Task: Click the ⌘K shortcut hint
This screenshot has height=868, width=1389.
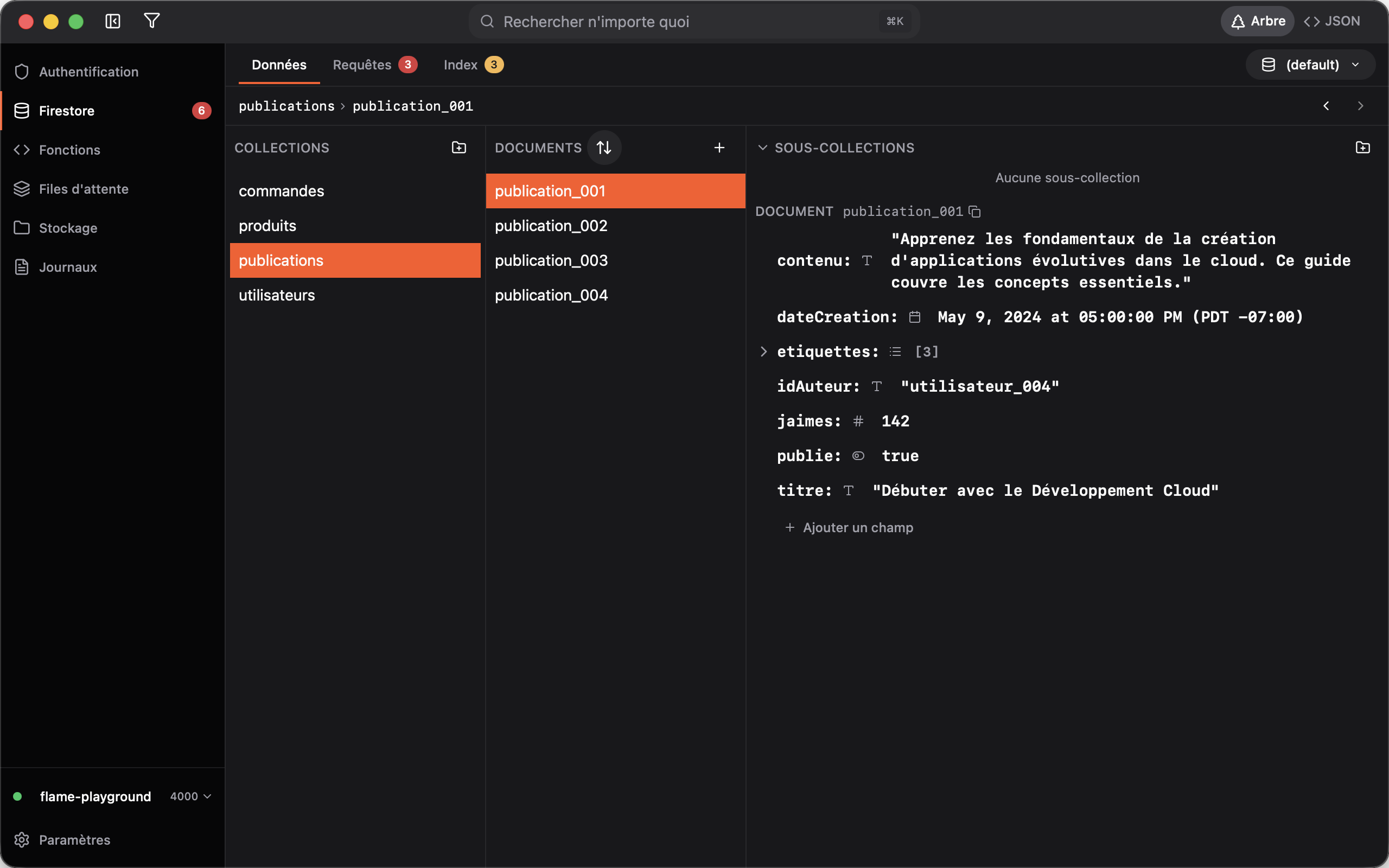Action: point(895,21)
